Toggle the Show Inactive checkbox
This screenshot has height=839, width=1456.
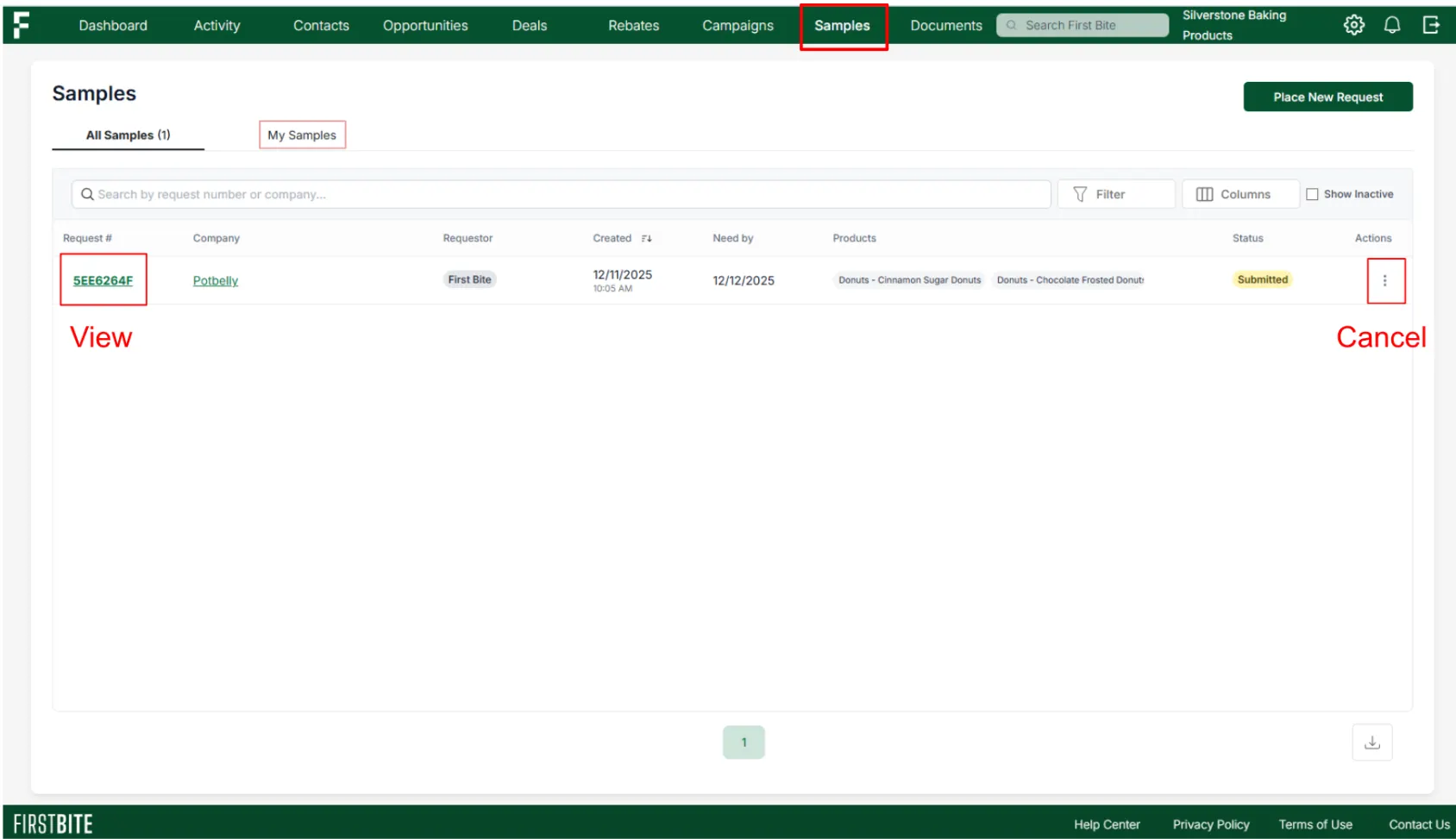[x=1312, y=194]
